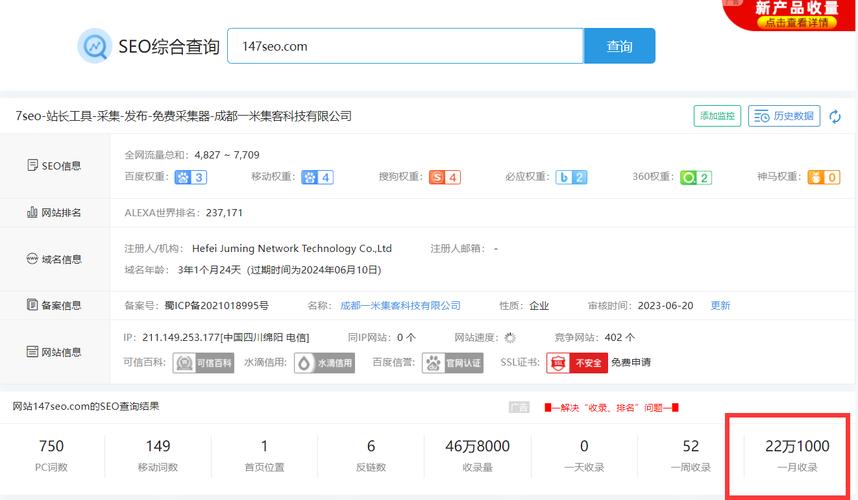Viewport: 858px width, 500px height.
Task: Click the ALEXA世界排名 237,171 value
Action: 224,213
